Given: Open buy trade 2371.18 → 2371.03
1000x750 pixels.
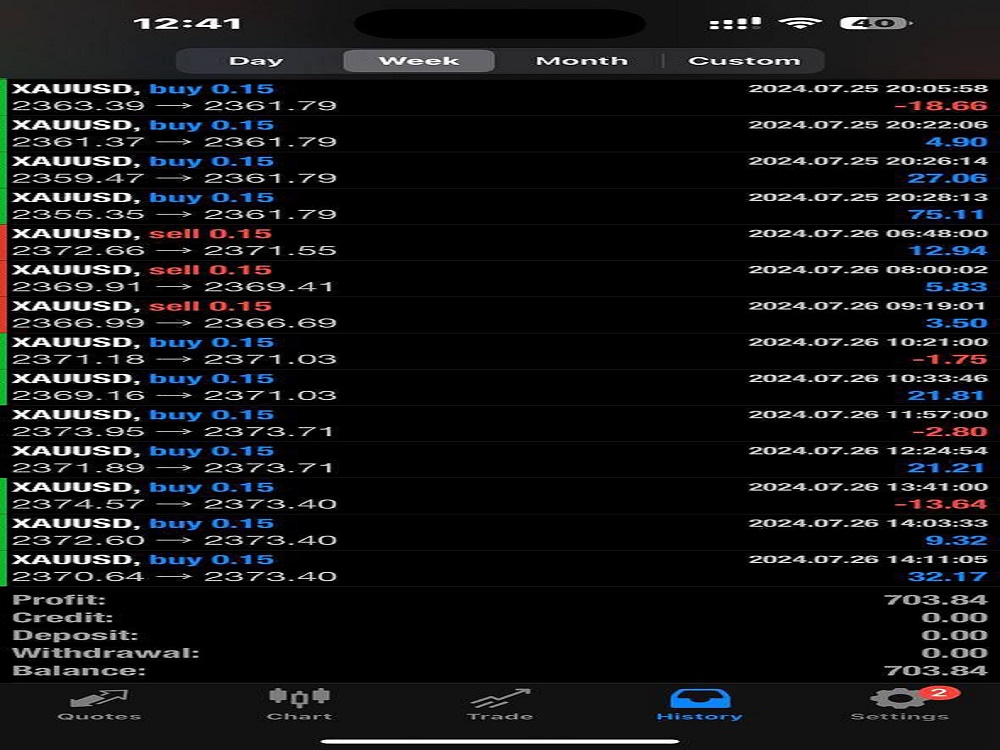Looking at the screenshot, I should pyautogui.click(x=500, y=351).
